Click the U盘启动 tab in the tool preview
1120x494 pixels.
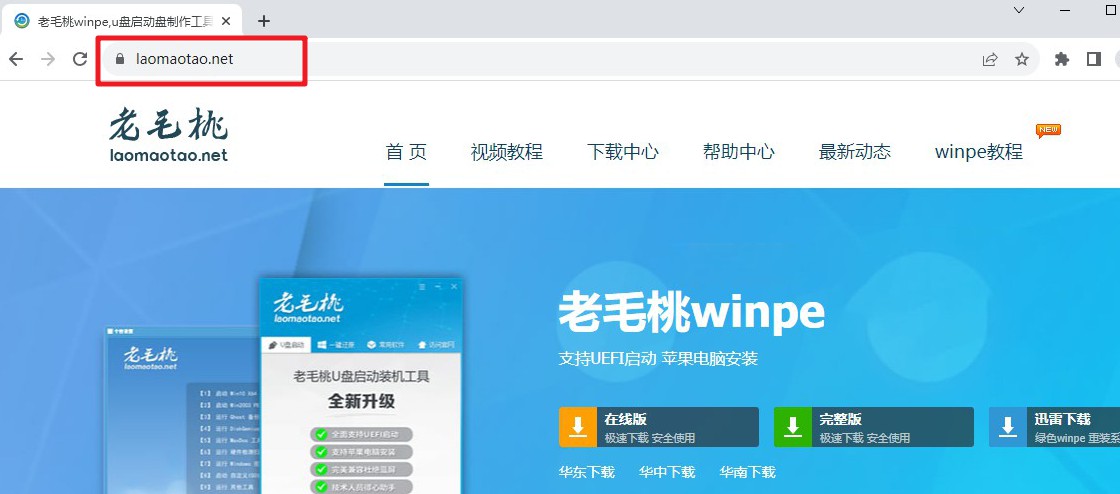286,345
